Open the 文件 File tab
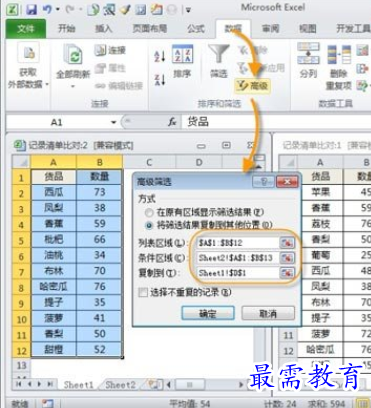The width and height of the screenshot is (371, 408). [26, 29]
